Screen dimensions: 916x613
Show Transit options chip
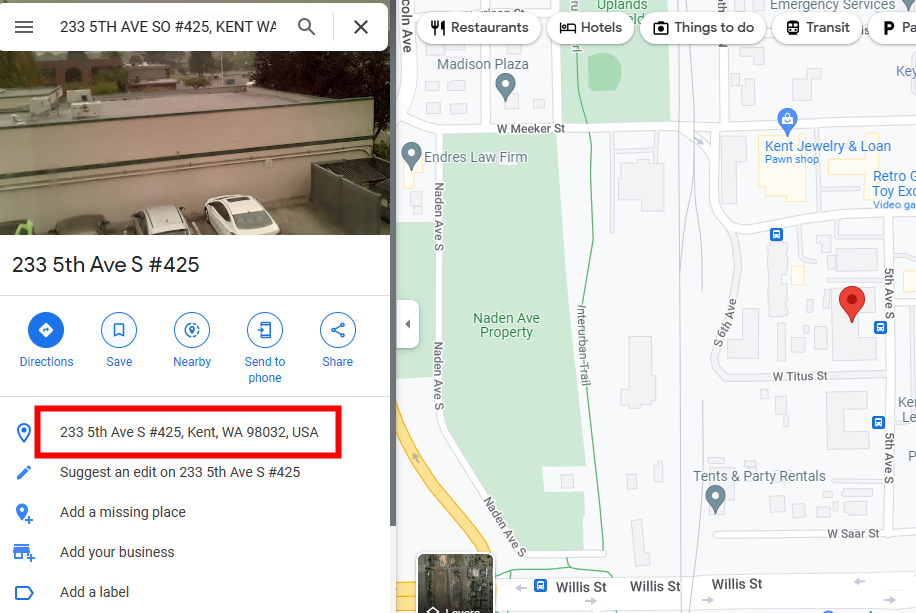817,27
